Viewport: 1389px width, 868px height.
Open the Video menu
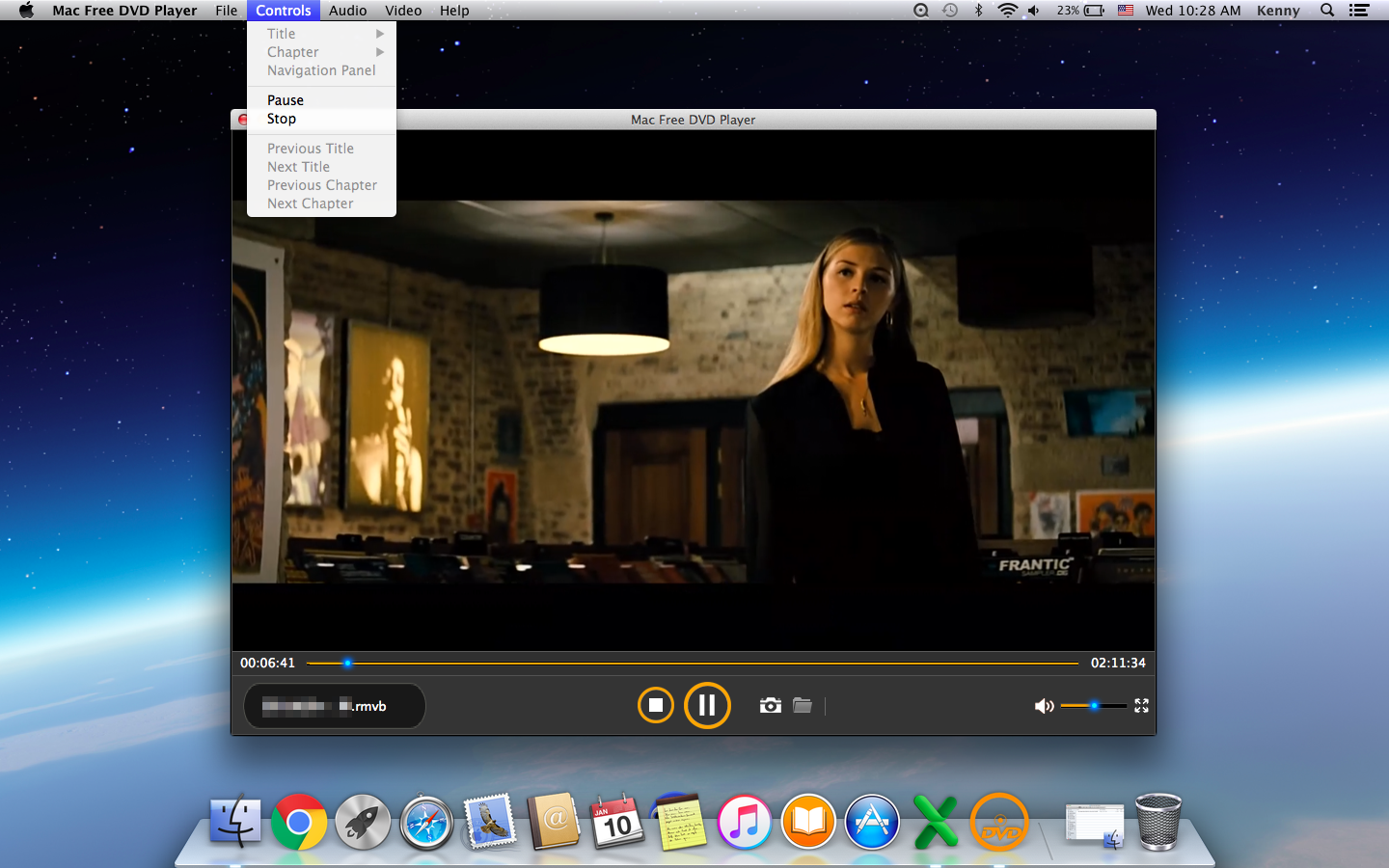coord(403,11)
